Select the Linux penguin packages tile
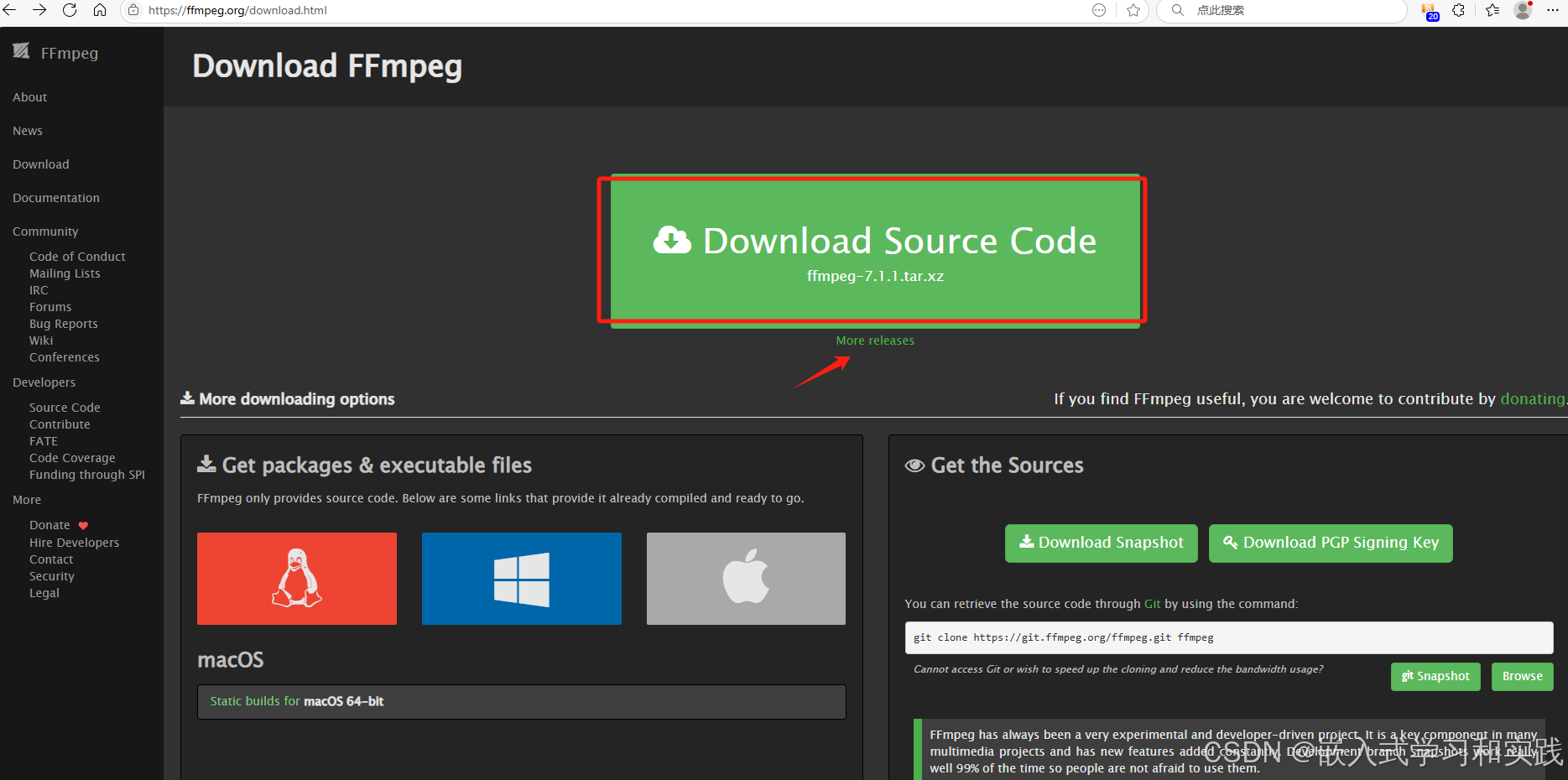The height and width of the screenshot is (780, 1568). 297,579
